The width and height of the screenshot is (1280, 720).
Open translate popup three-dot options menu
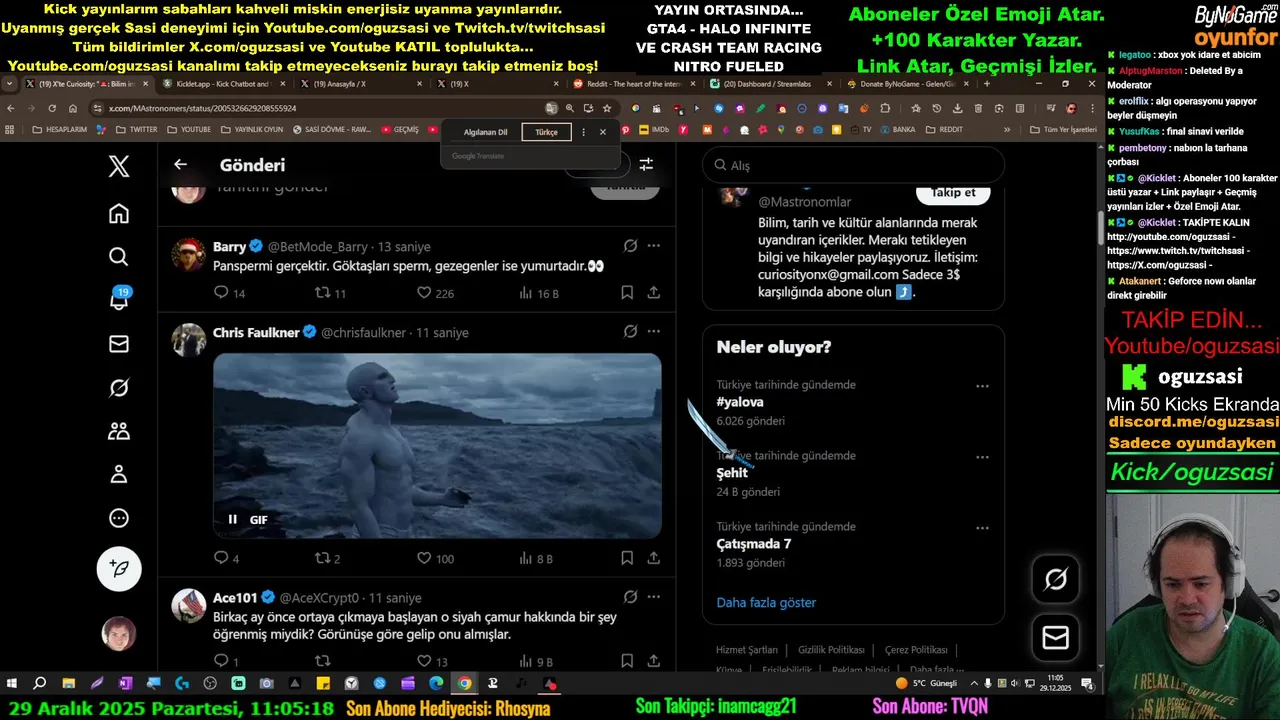(583, 132)
